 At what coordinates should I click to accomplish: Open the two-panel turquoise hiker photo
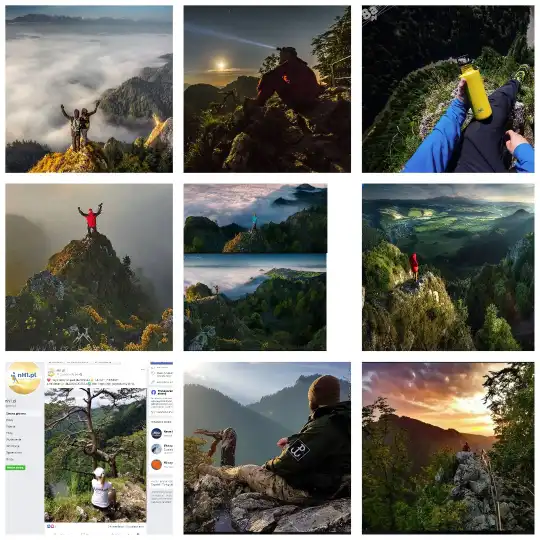(x=255, y=267)
